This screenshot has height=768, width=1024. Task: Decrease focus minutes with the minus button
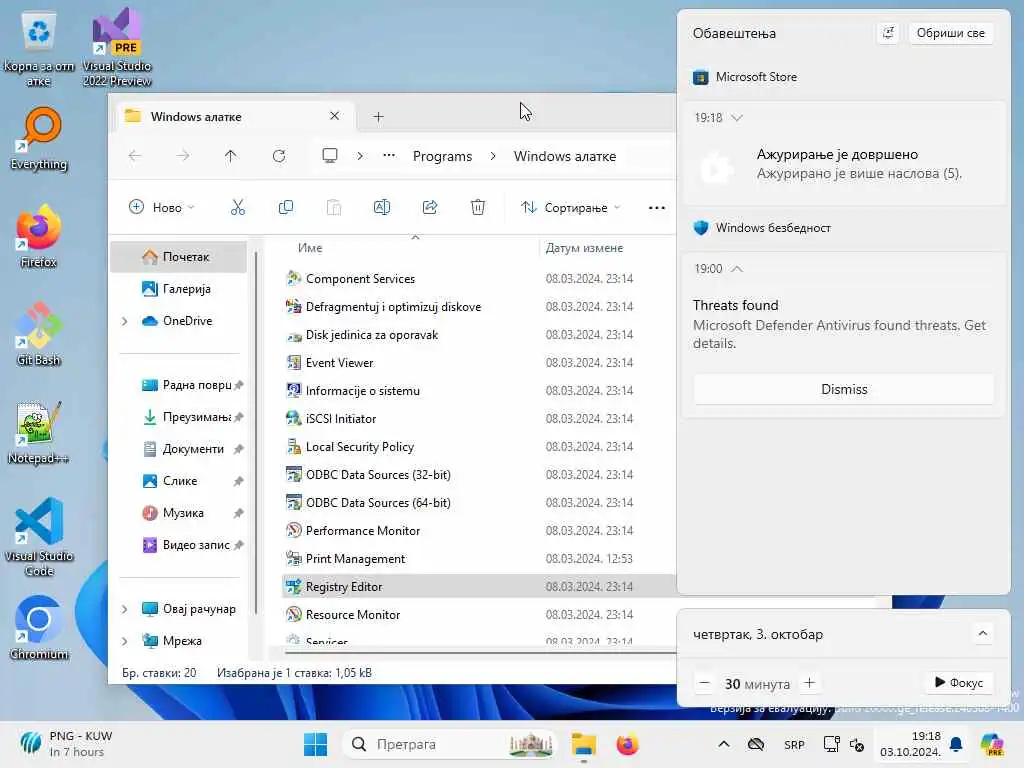[704, 683]
